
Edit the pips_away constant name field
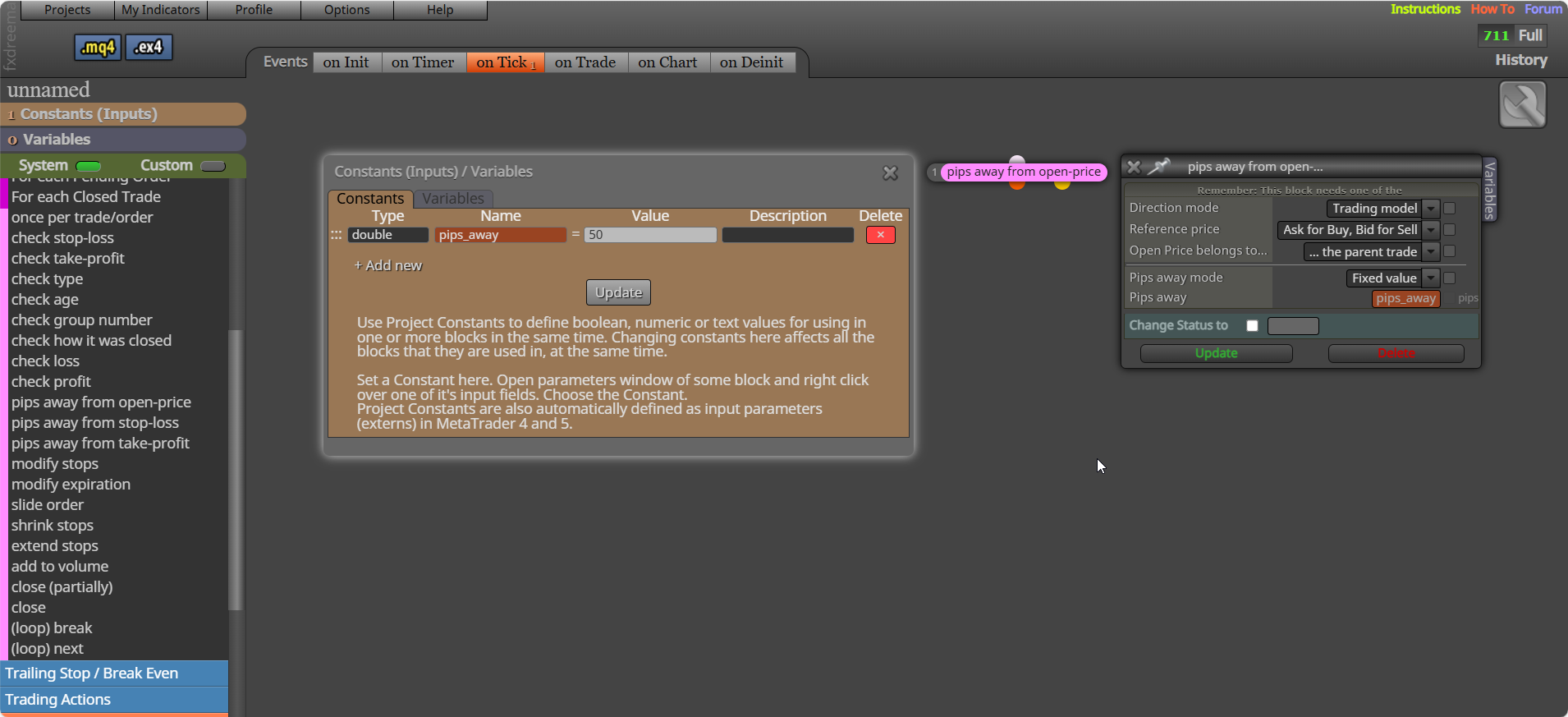point(500,235)
